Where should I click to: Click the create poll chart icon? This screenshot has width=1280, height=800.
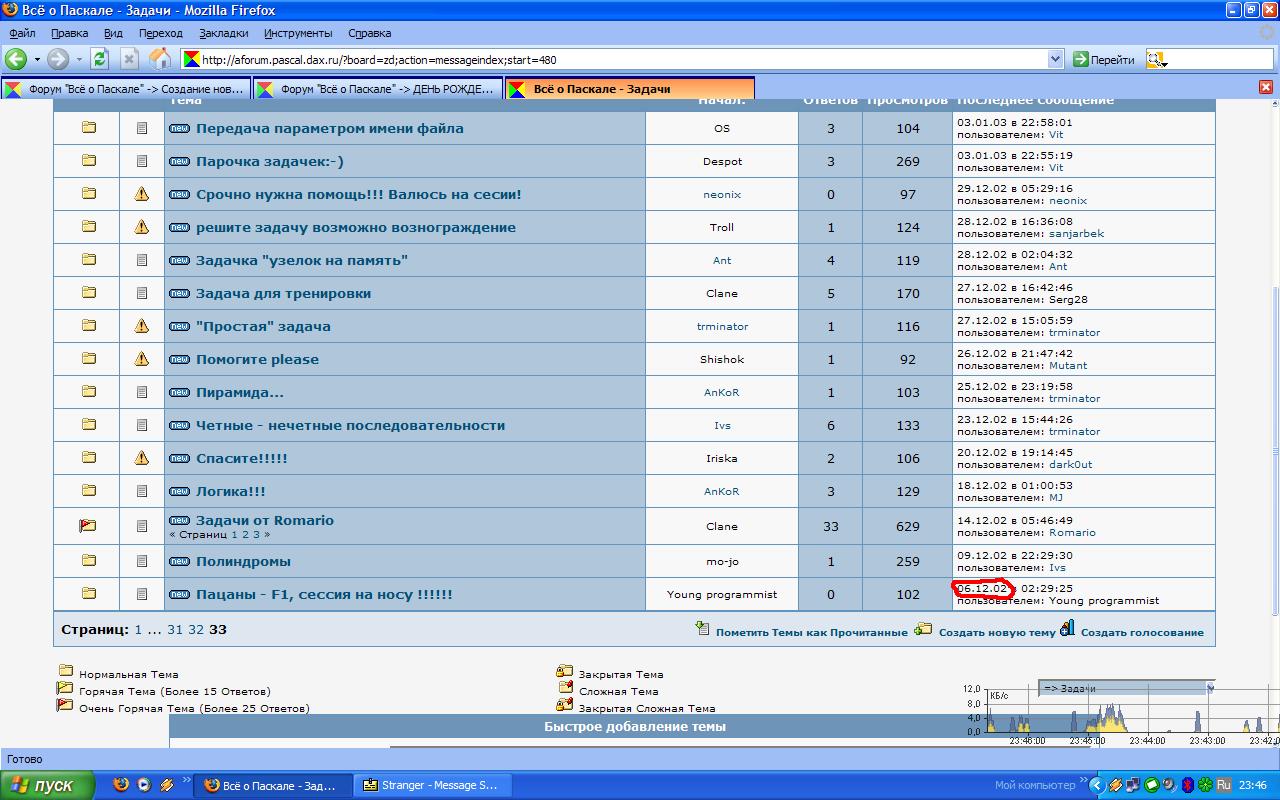click(x=1067, y=629)
